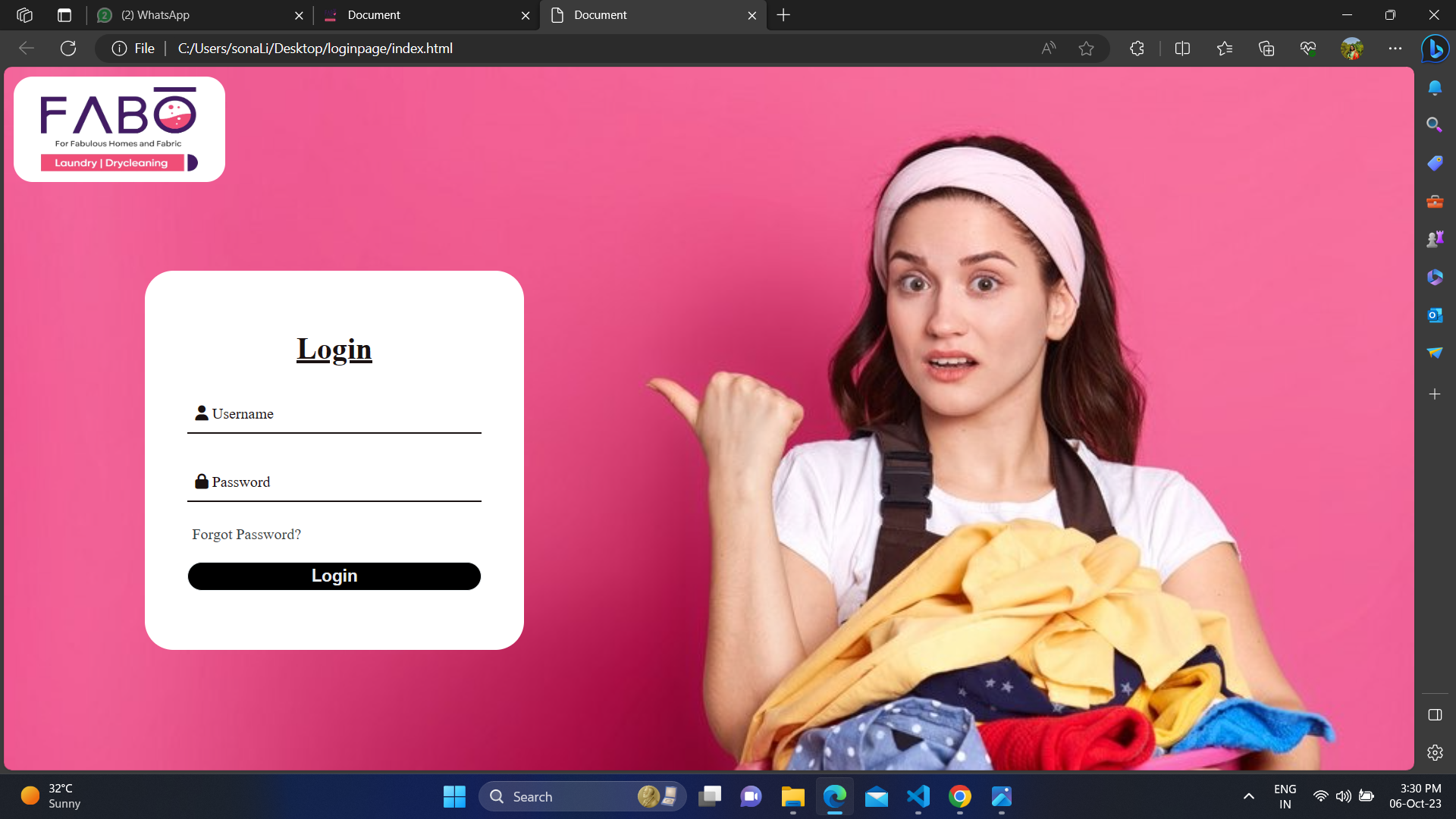Image resolution: width=1456 pixels, height=819 pixels.
Task: Open sidebar Search magnifier icon
Action: 1434,124
